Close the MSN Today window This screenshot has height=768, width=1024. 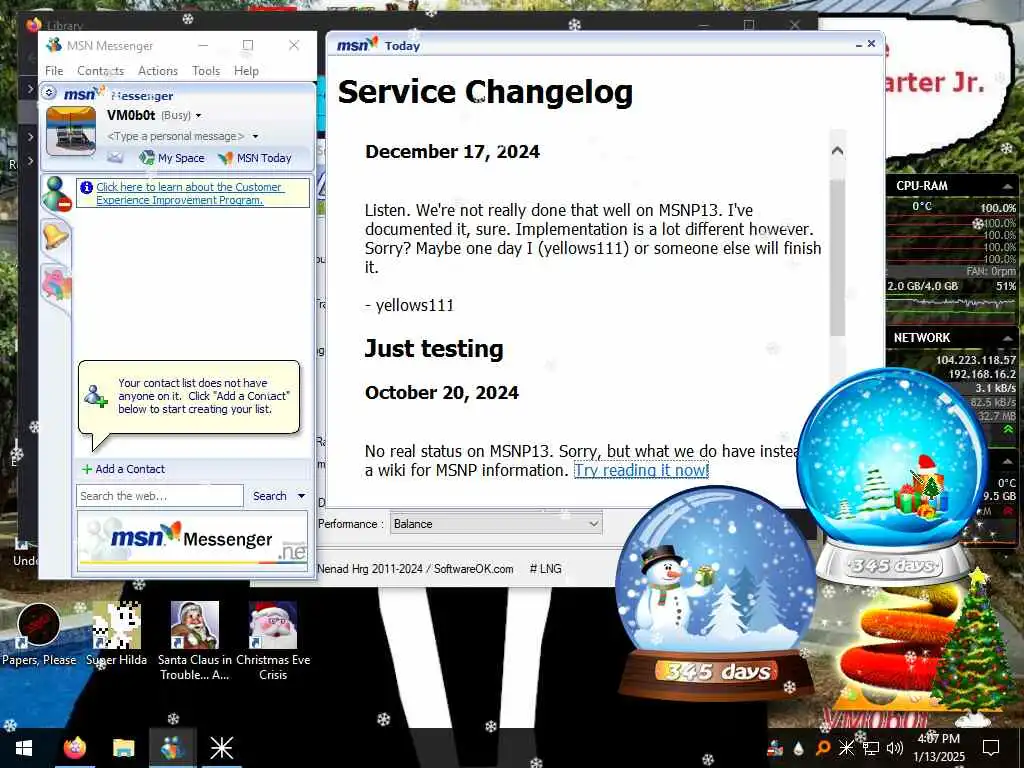[871, 43]
